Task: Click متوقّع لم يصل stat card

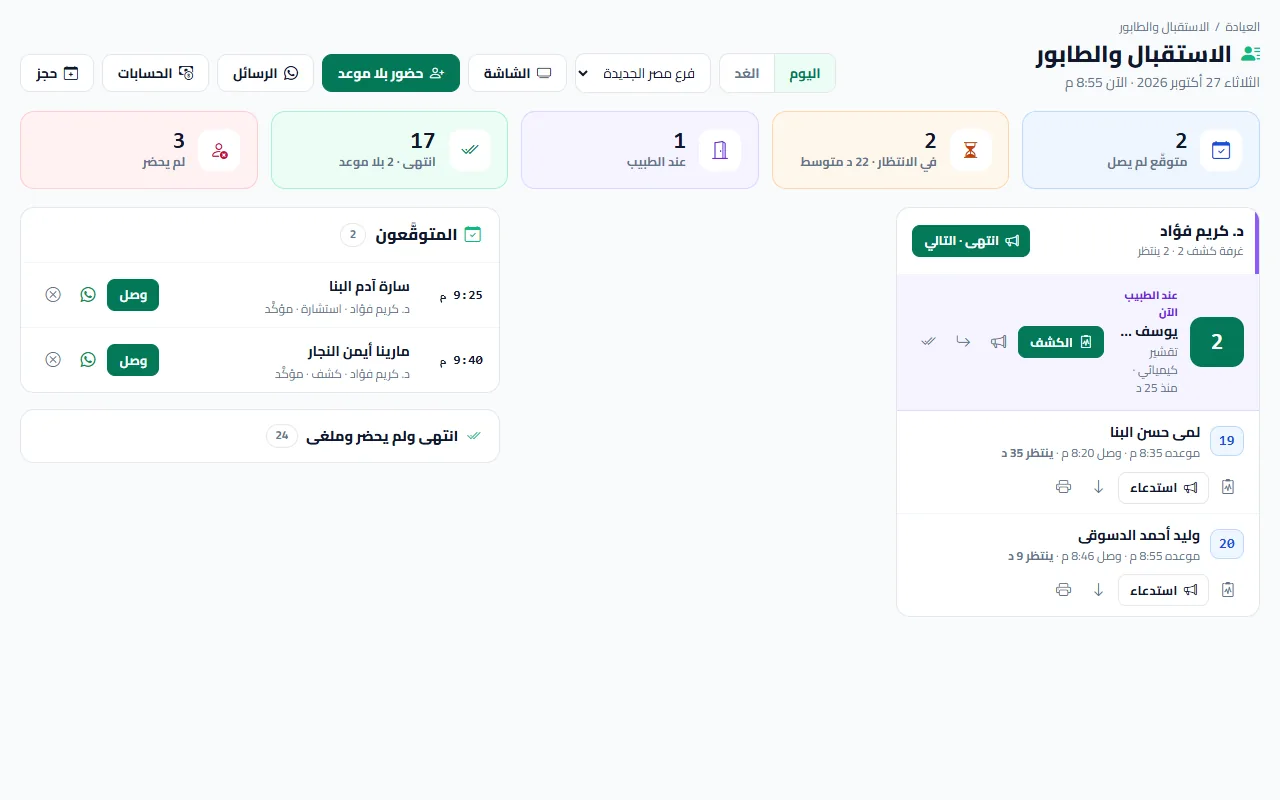Action: point(1141,150)
